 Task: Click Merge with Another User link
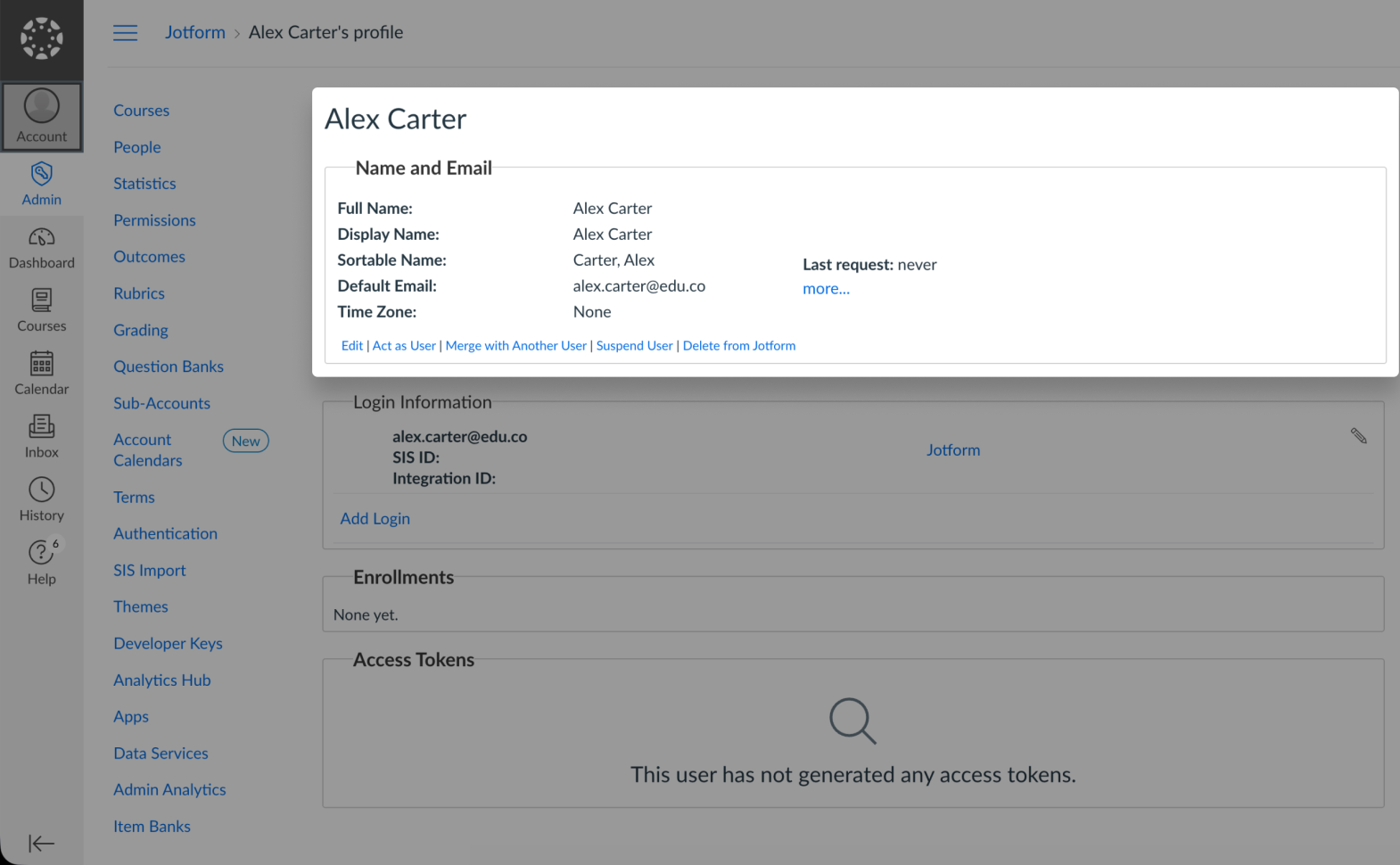pos(516,346)
